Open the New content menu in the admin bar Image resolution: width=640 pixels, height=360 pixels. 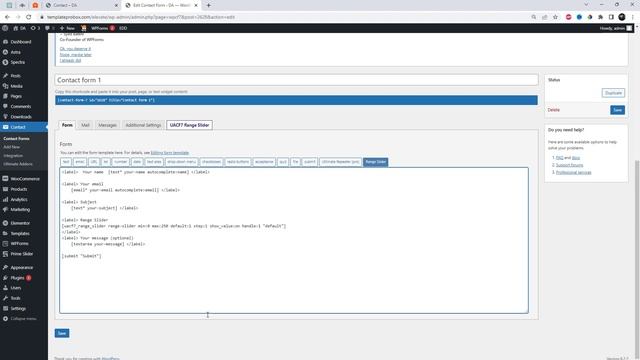coord(67,28)
